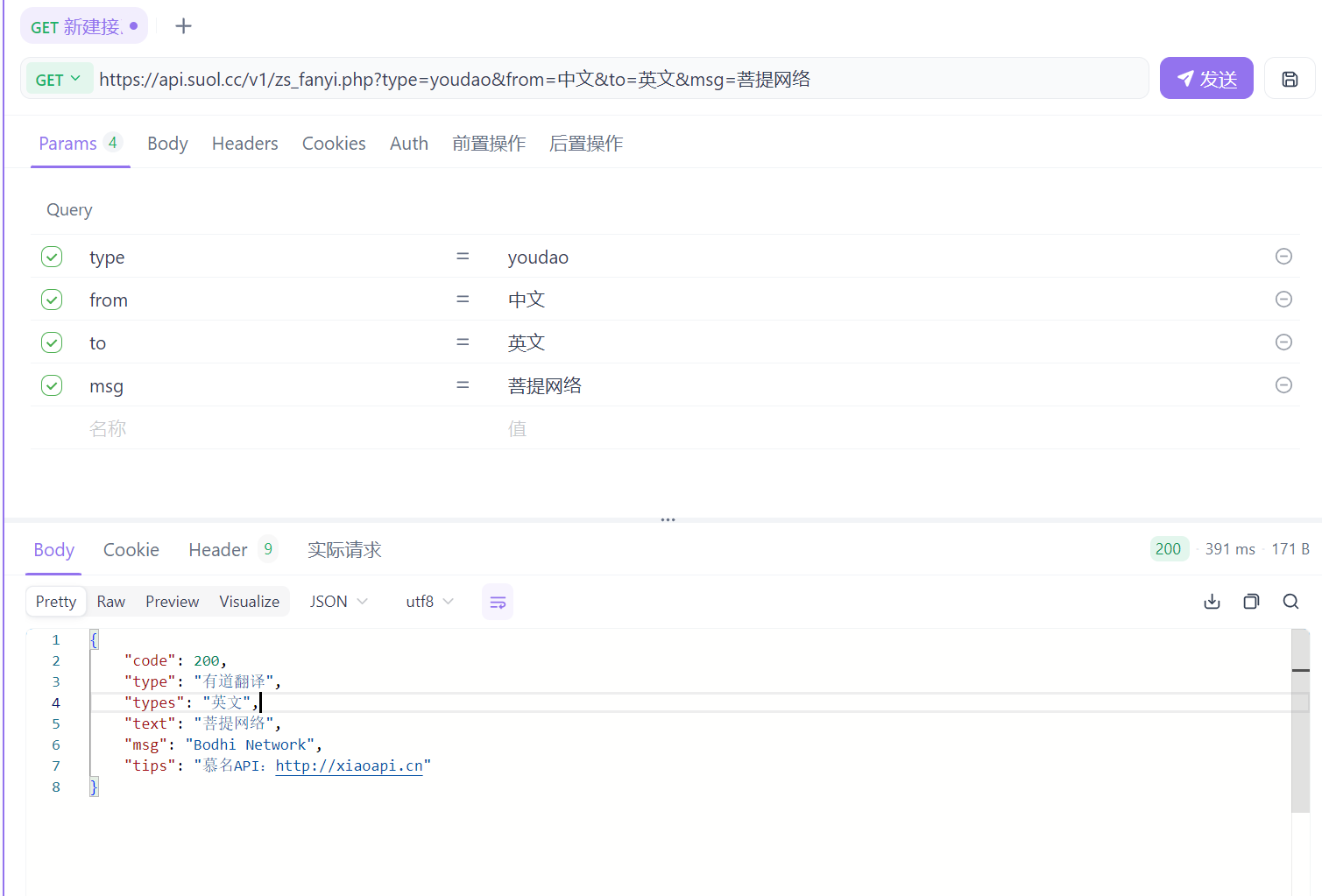Disable the to parameter checkbox
Viewport: 1322px width, 896px height.
52,342
